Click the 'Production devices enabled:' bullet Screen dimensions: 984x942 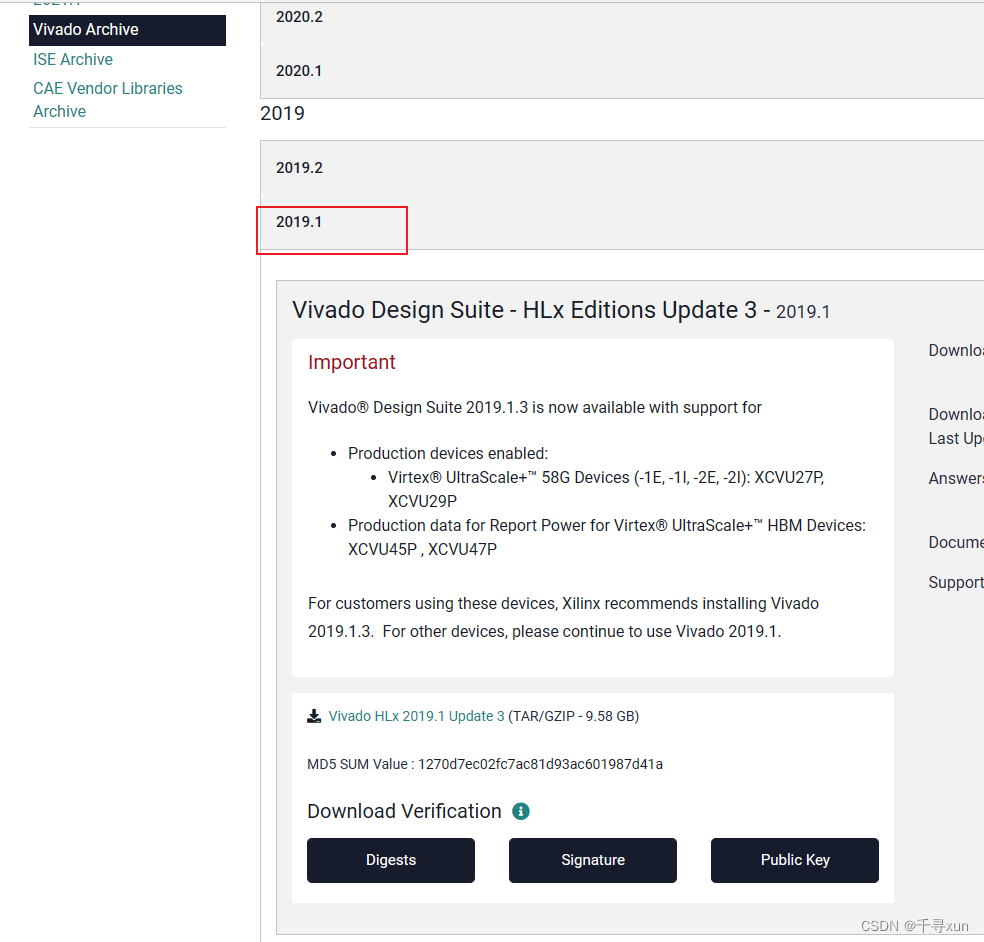click(x=448, y=453)
